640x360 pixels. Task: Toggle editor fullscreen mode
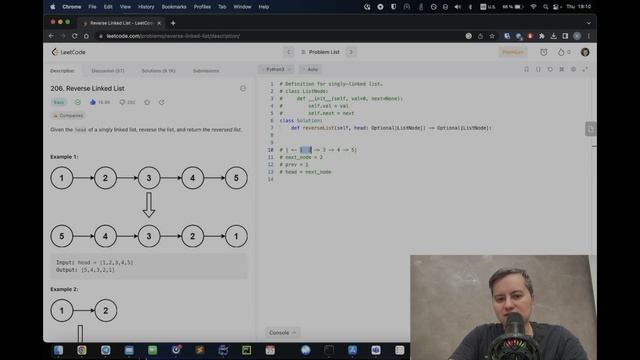[585, 69]
